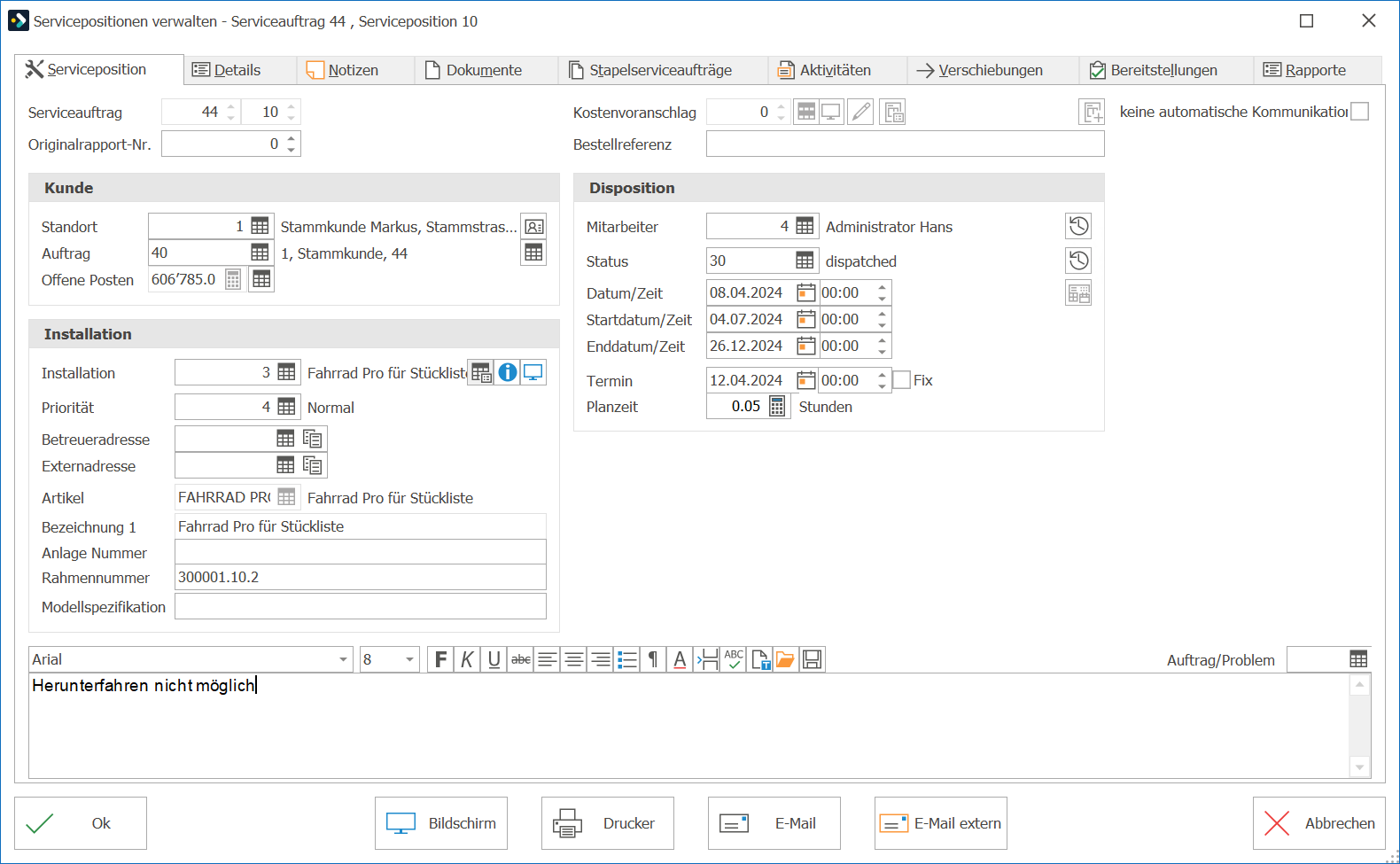Viewport: 1400px width, 864px height.
Task: Open font color A icon
Action: (x=680, y=659)
